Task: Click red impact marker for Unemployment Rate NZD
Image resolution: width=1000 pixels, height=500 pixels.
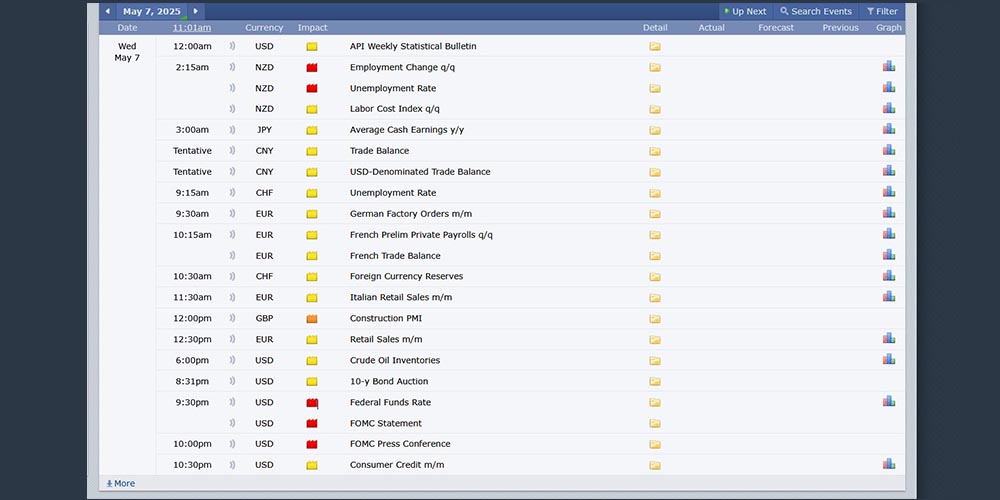Action: pyautogui.click(x=311, y=88)
